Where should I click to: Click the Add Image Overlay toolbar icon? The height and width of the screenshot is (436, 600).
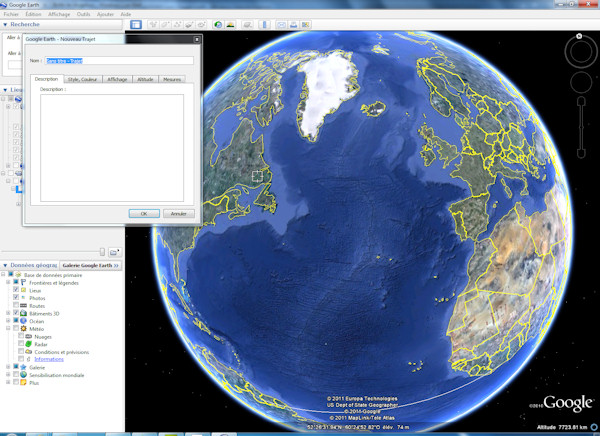point(189,25)
